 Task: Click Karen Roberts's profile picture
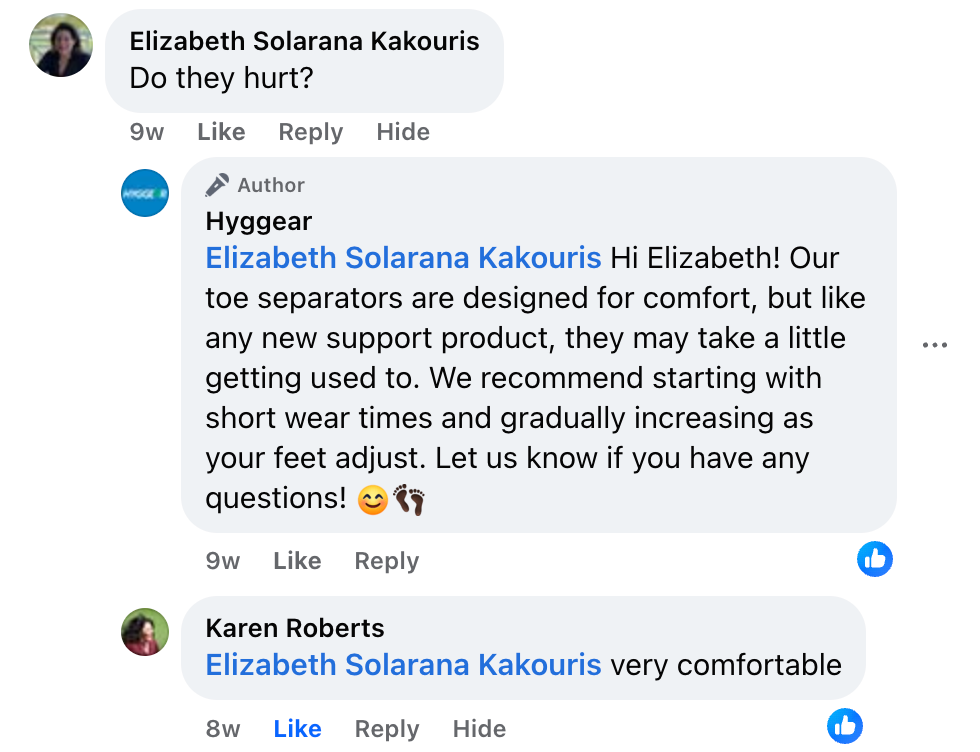coord(145,632)
